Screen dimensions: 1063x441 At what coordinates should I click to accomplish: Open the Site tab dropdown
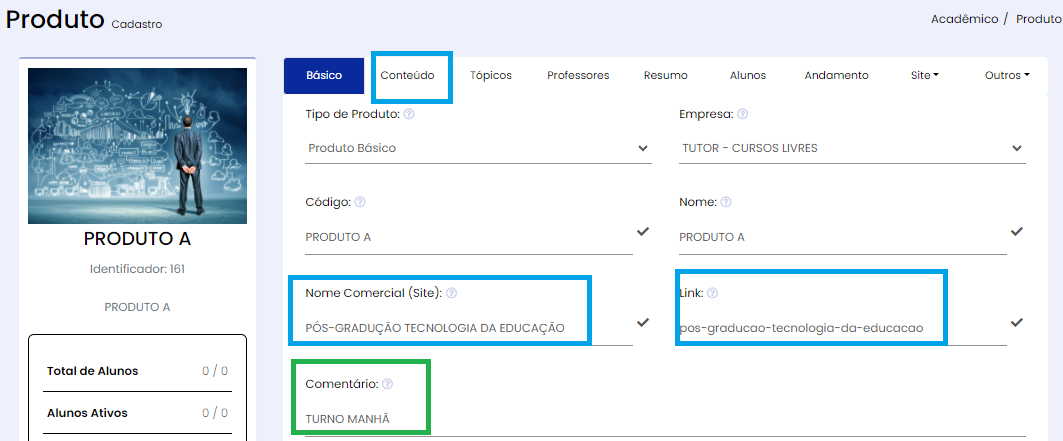click(924, 75)
